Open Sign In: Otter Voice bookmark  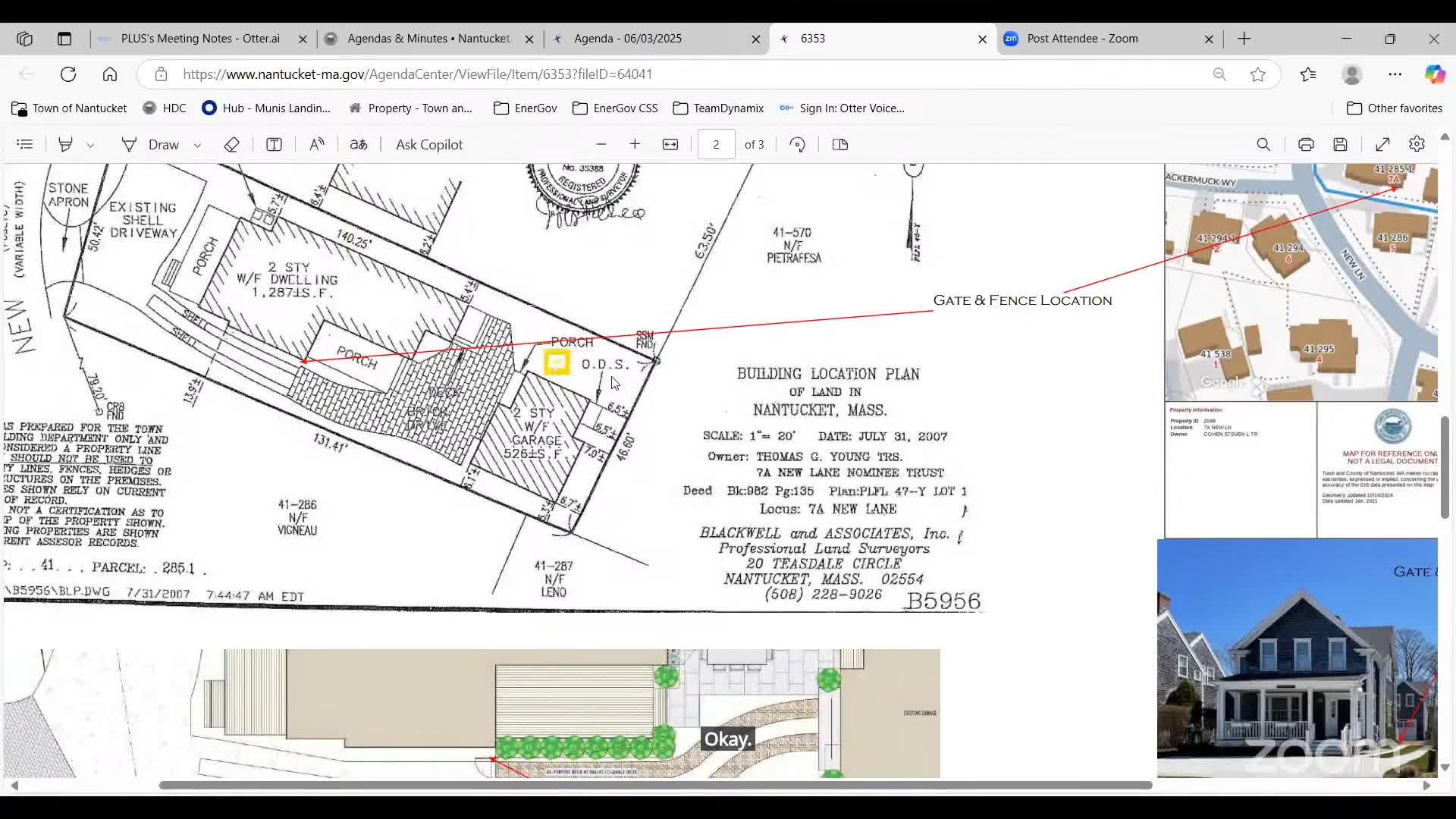(x=842, y=108)
